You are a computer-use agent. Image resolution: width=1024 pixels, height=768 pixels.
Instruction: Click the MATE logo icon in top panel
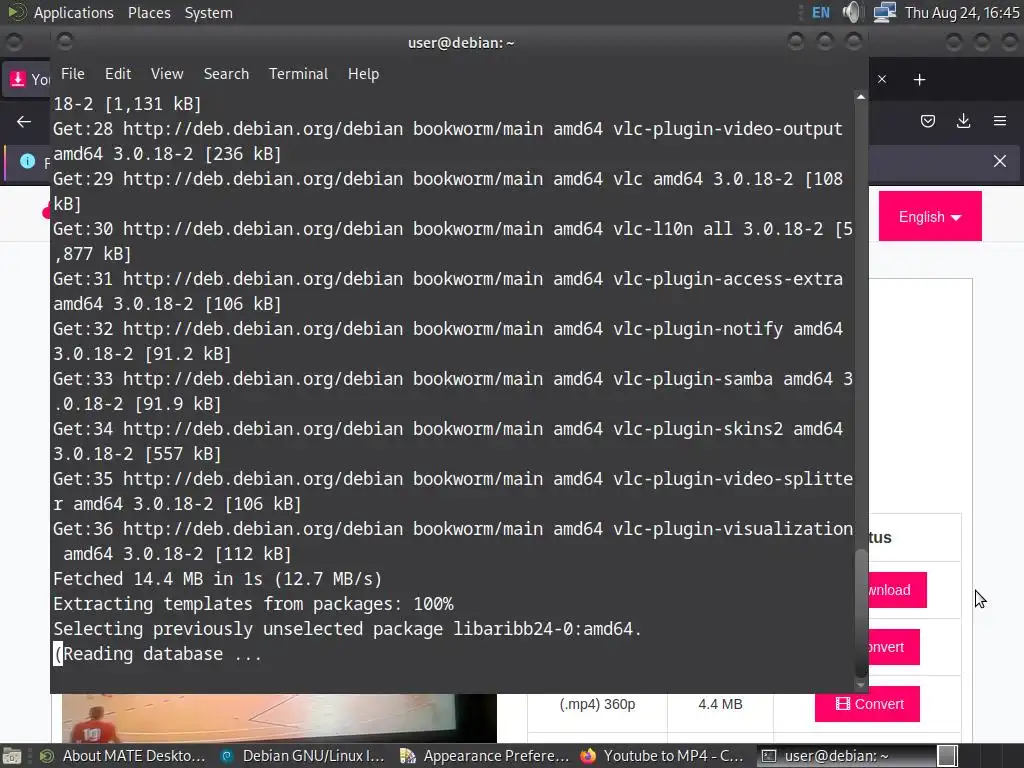[x=16, y=12]
